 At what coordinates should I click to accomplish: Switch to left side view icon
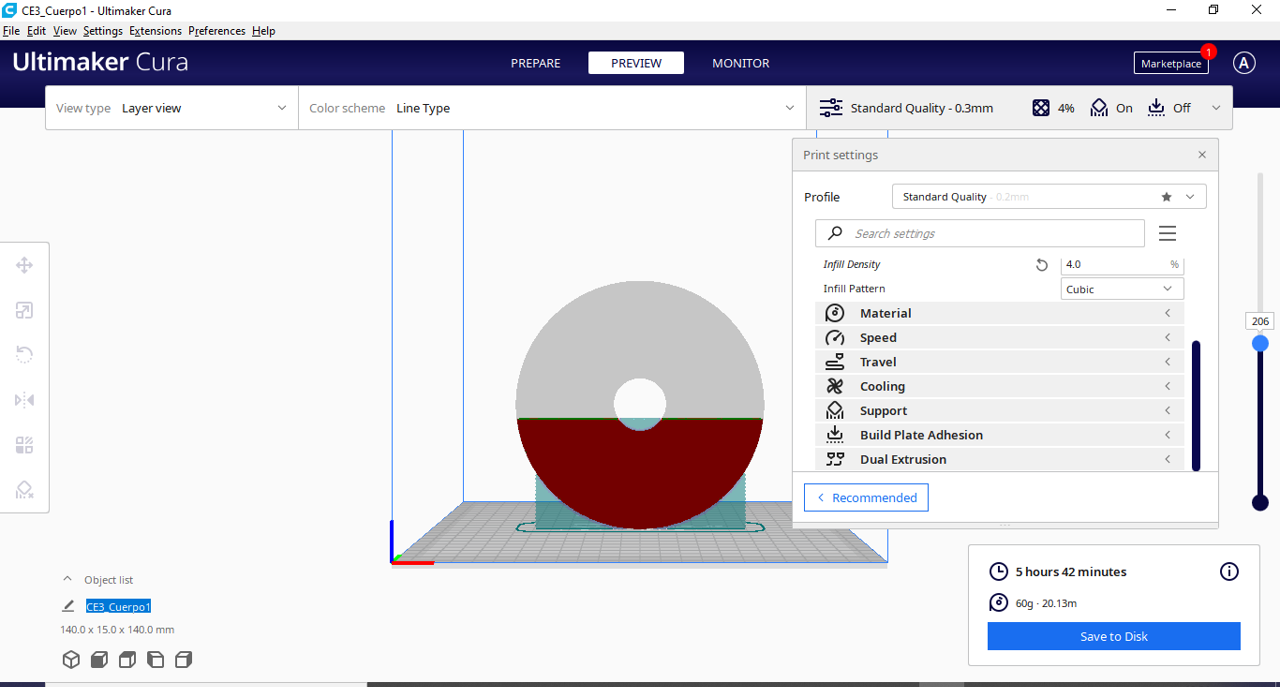[x=155, y=659]
